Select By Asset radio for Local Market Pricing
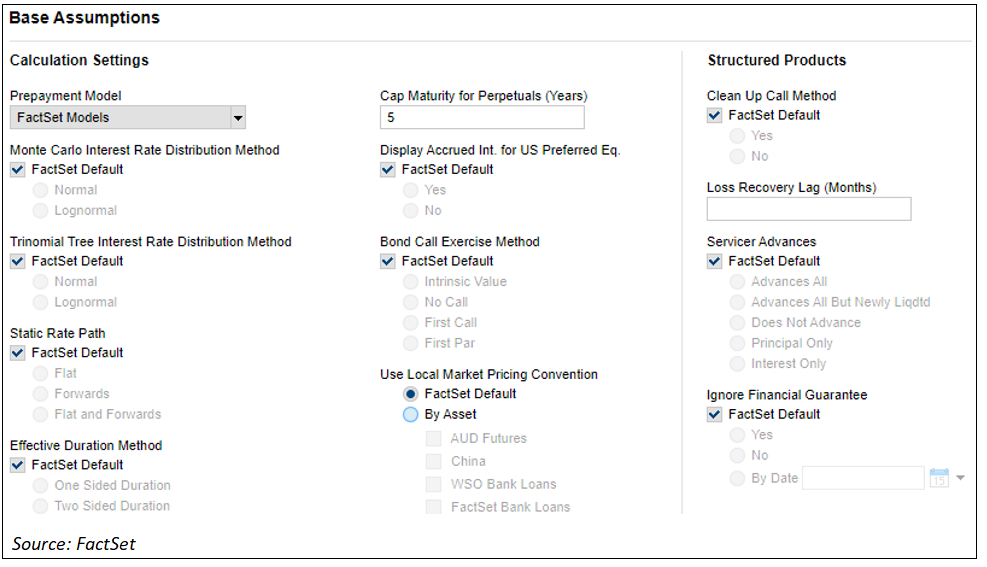 pos(411,414)
